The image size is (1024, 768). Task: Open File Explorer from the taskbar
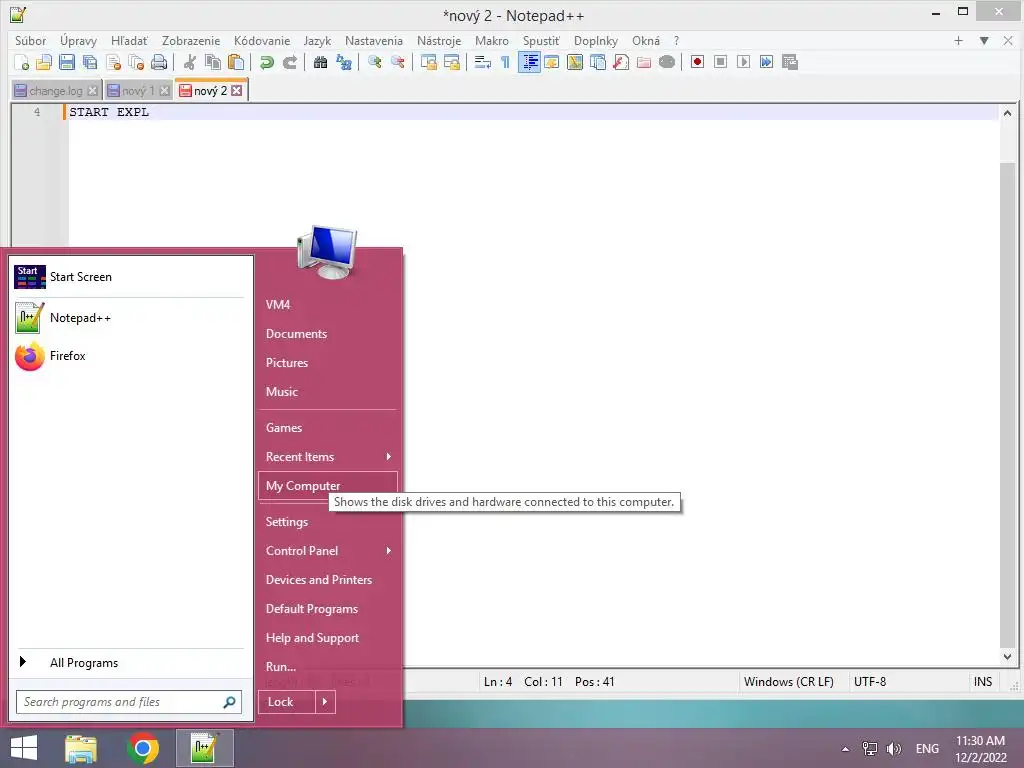coord(81,748)
